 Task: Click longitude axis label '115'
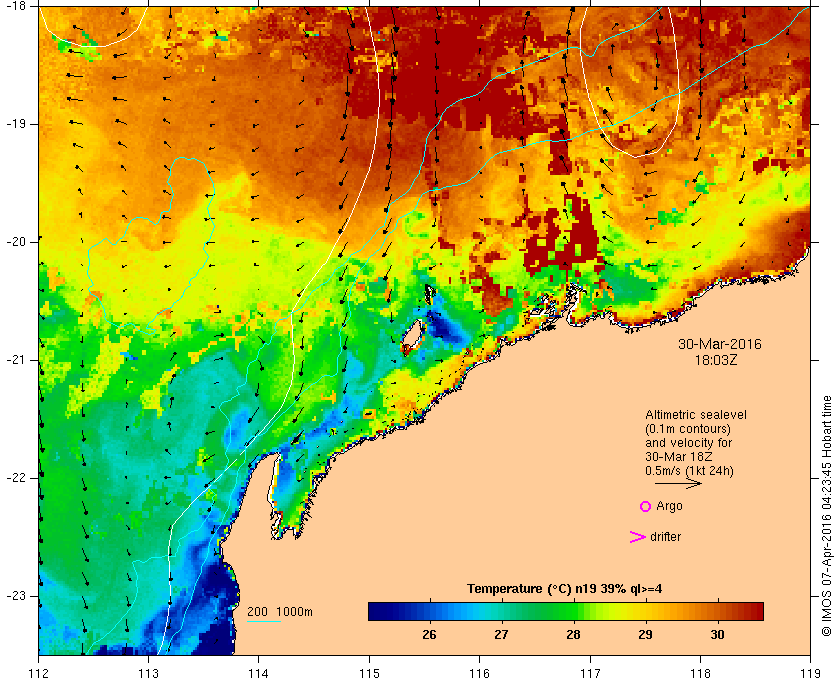[x=369, y=673]
